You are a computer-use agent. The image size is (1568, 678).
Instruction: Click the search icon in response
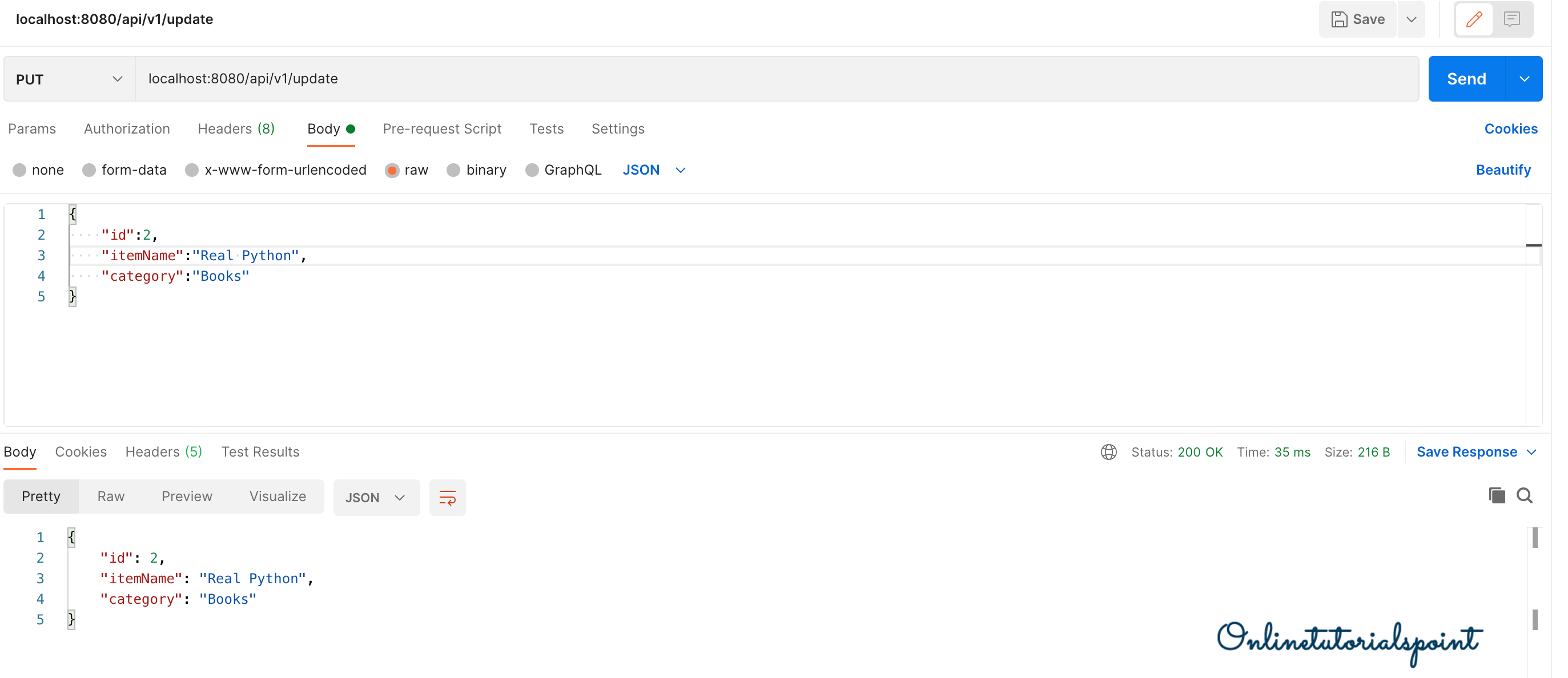pos(1524,495)
